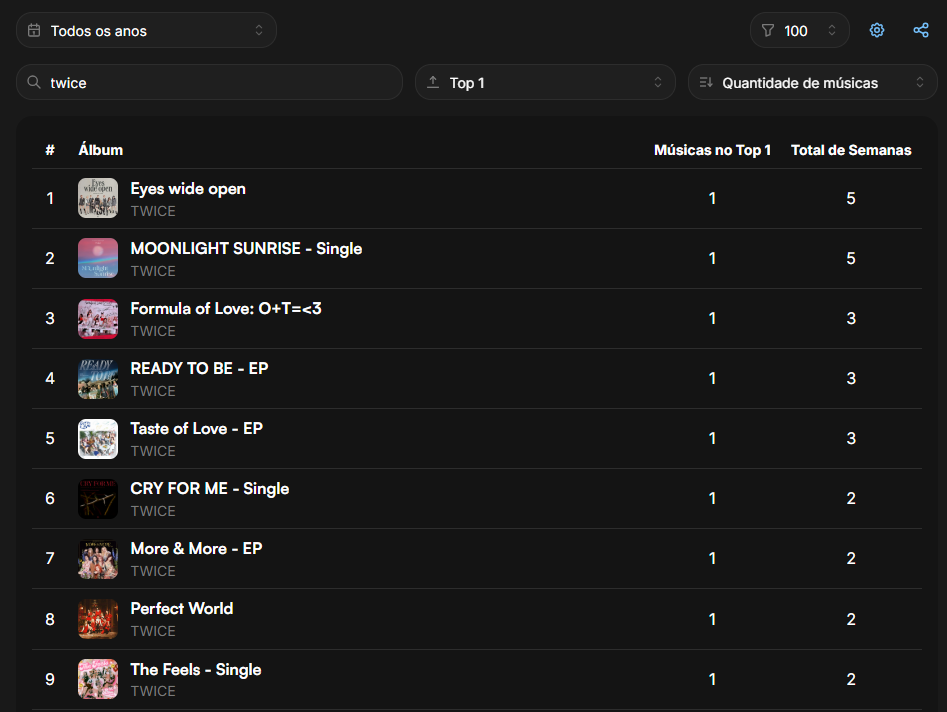Open Taste of Love - EP title
The image size is (947, 712).
196,429
